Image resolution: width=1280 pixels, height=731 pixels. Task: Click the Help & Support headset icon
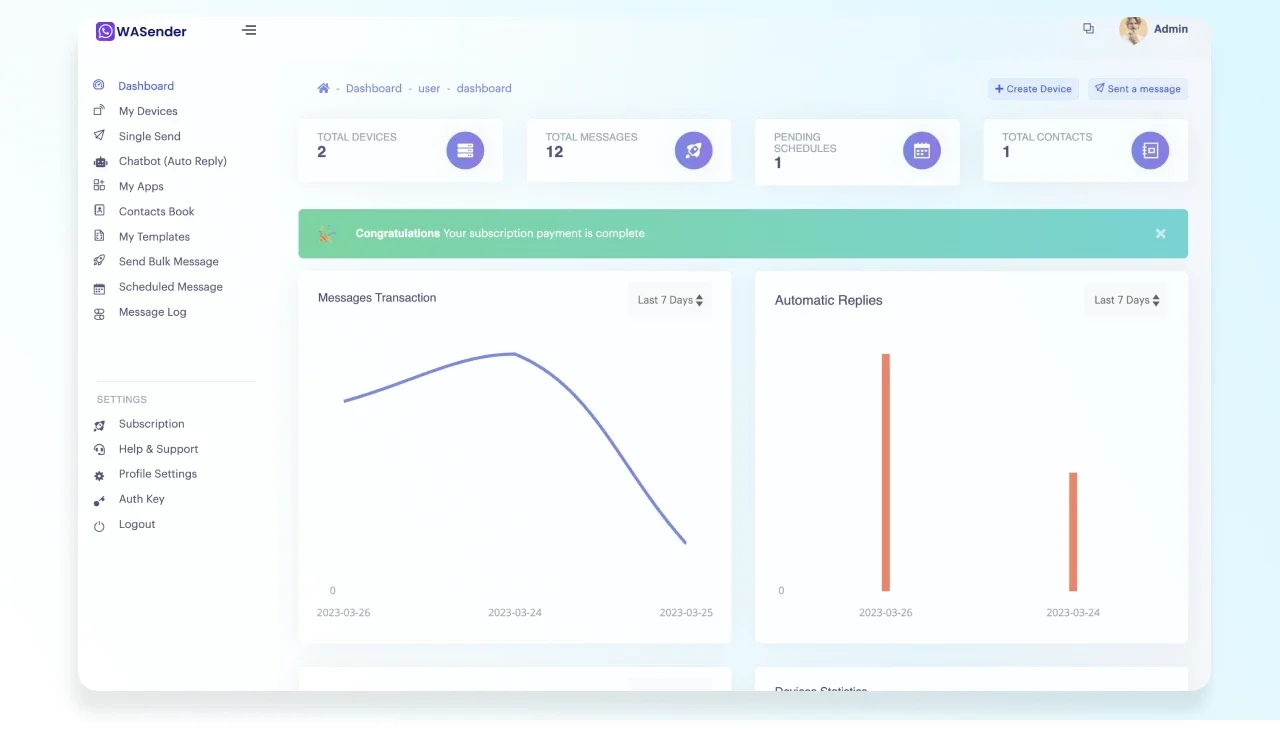click(99, 450)
